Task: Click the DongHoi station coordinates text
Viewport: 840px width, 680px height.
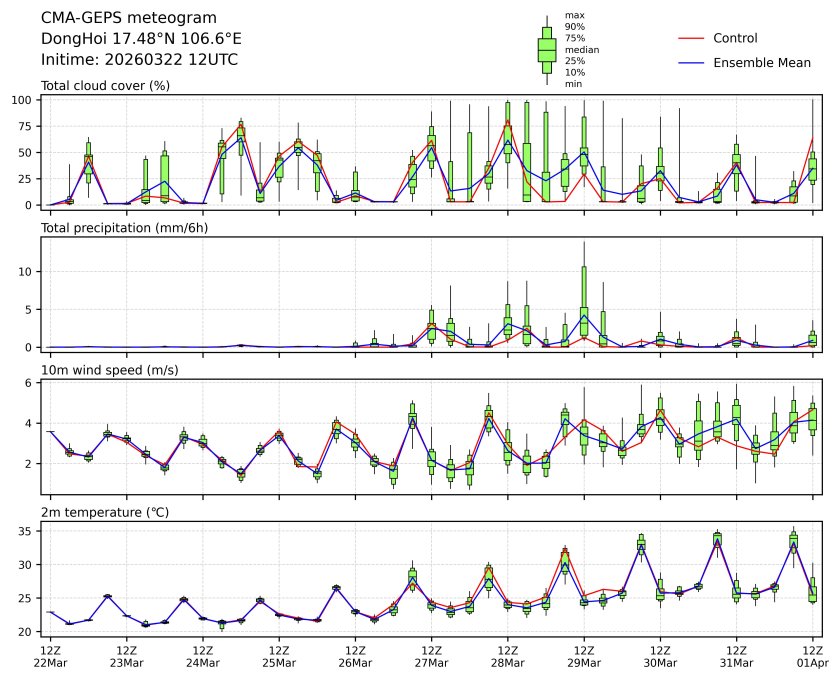Action: (141, 38)
